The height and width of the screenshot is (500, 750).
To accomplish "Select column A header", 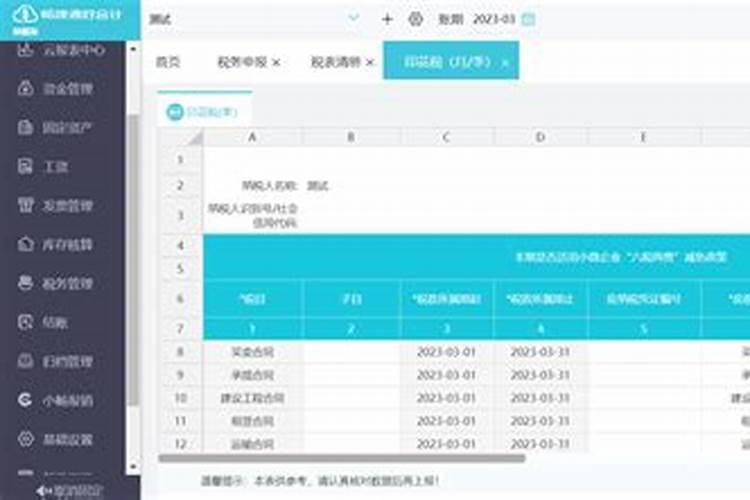I will (252, 137).
